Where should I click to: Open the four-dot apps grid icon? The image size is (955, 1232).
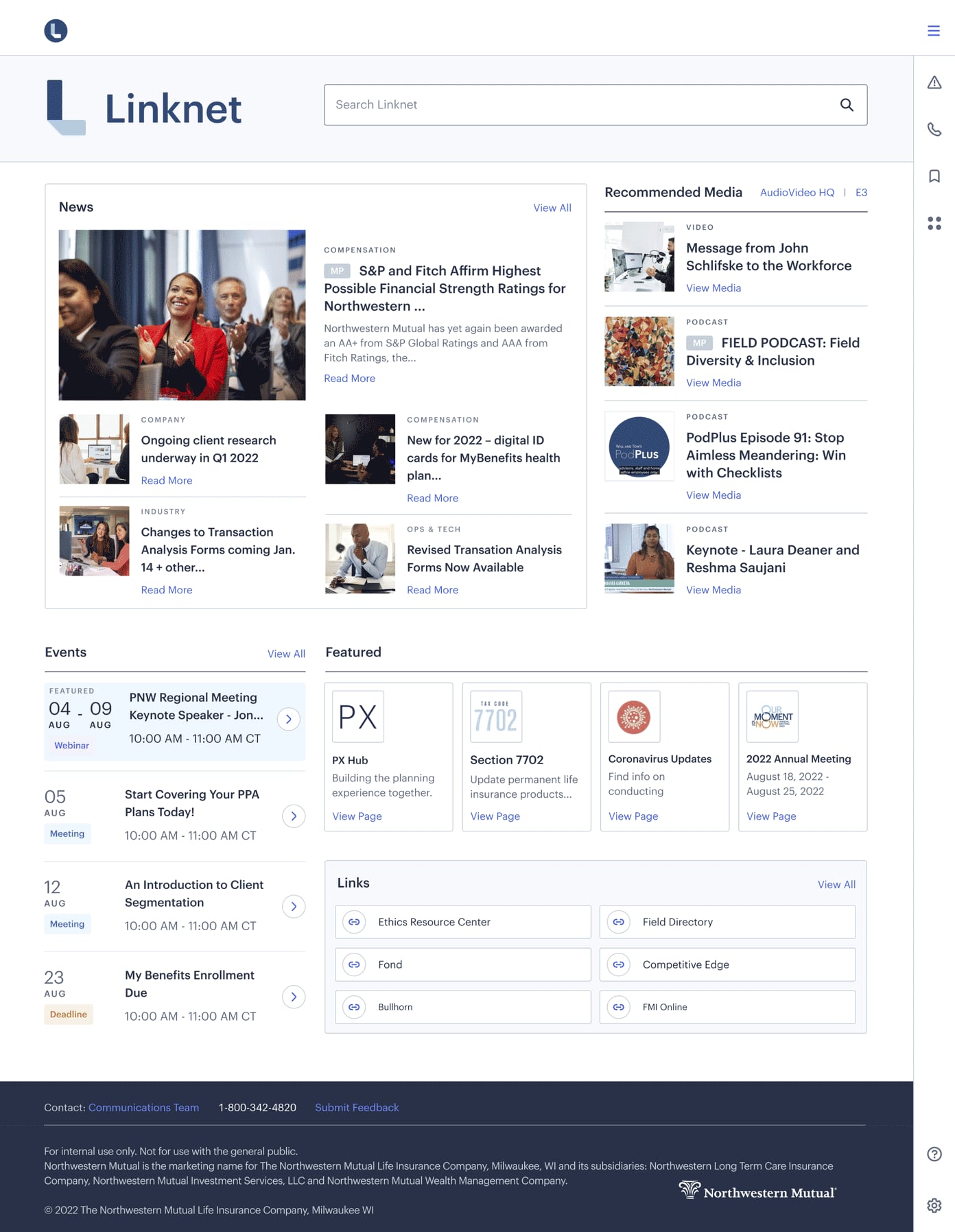pos(934,223)
